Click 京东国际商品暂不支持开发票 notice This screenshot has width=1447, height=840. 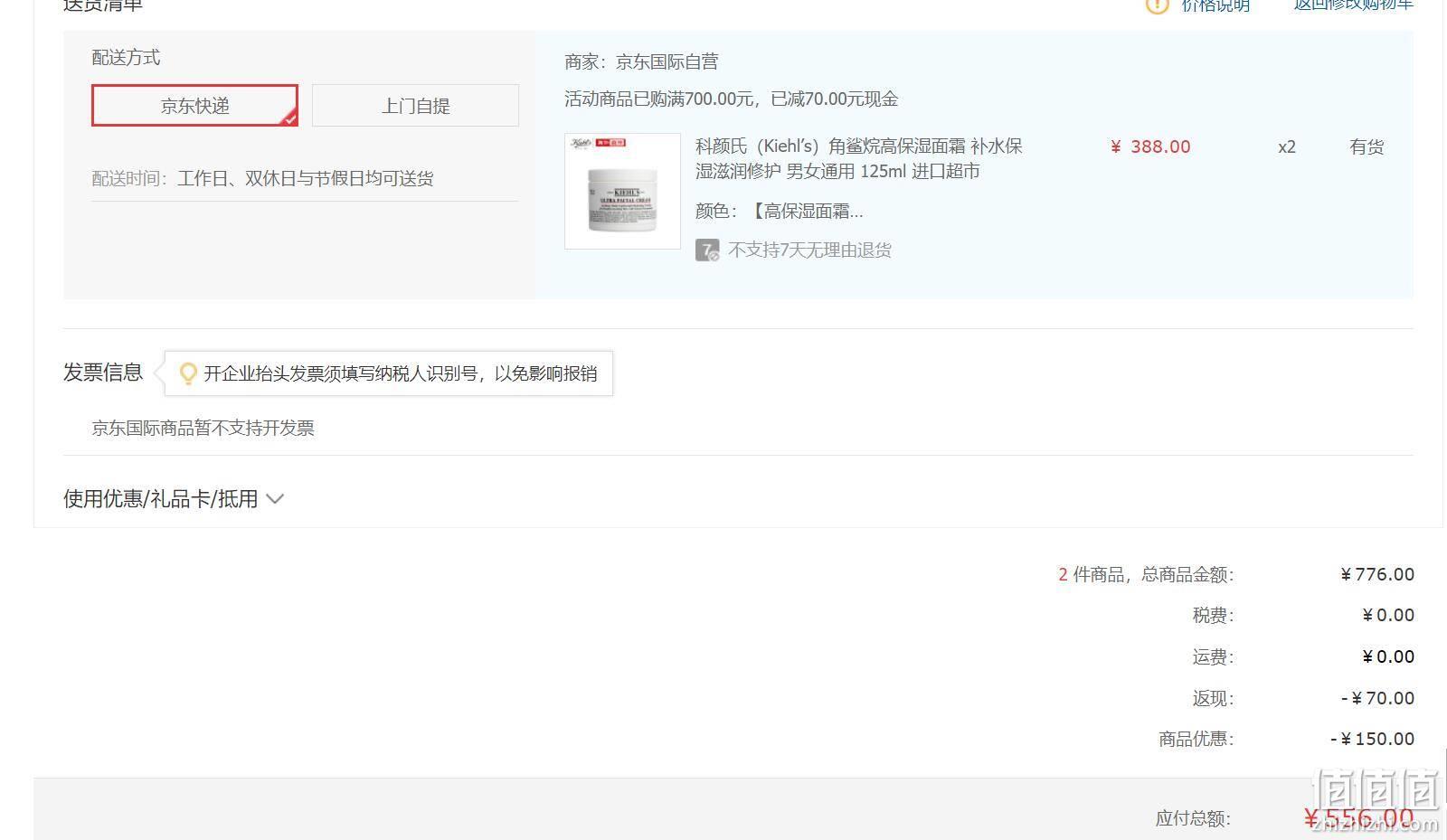203,429
